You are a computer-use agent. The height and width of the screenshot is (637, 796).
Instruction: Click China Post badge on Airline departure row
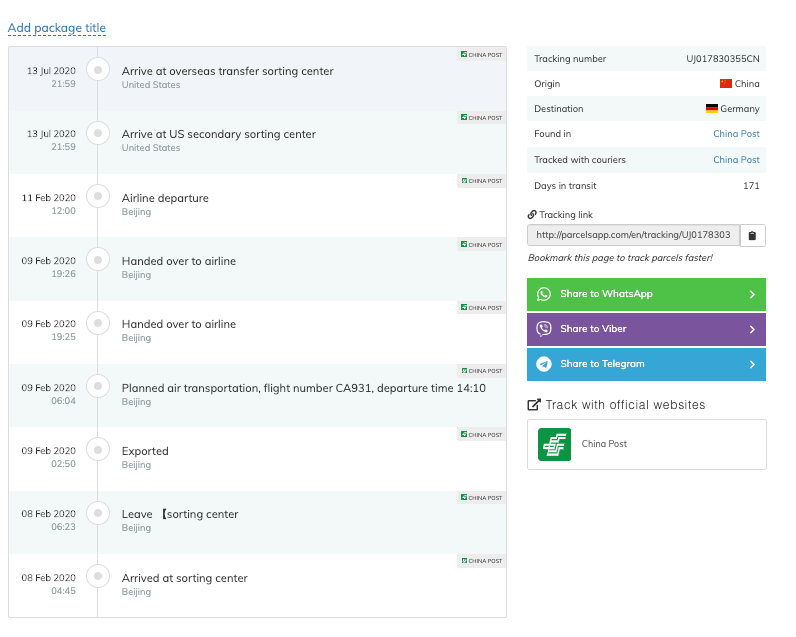[x=481, y=181]
